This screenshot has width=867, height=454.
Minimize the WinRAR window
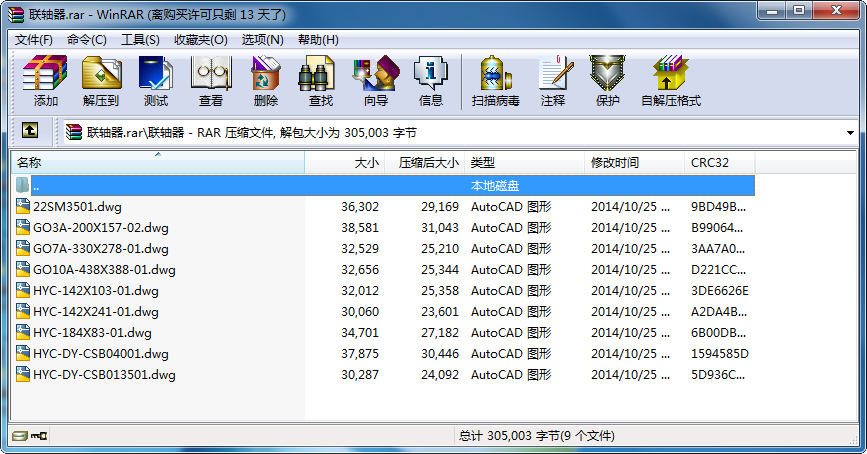tap(772, 11)
